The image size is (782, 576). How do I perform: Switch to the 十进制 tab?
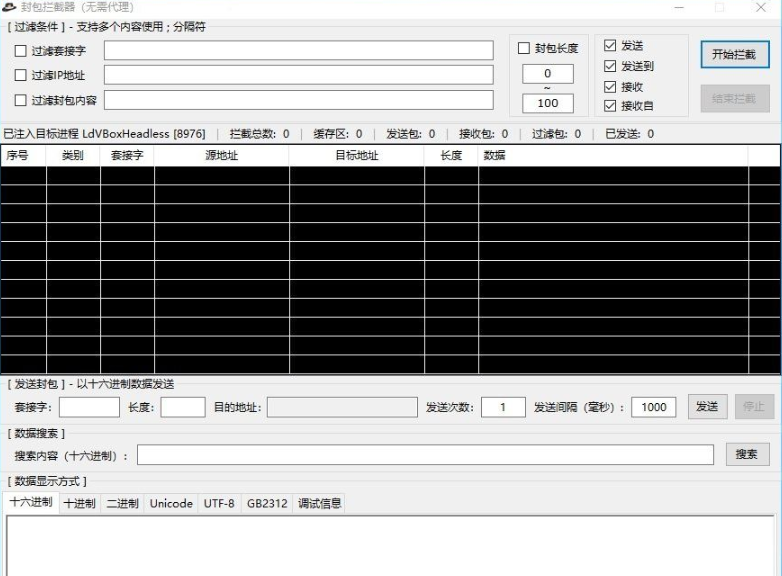click(80, 503)
